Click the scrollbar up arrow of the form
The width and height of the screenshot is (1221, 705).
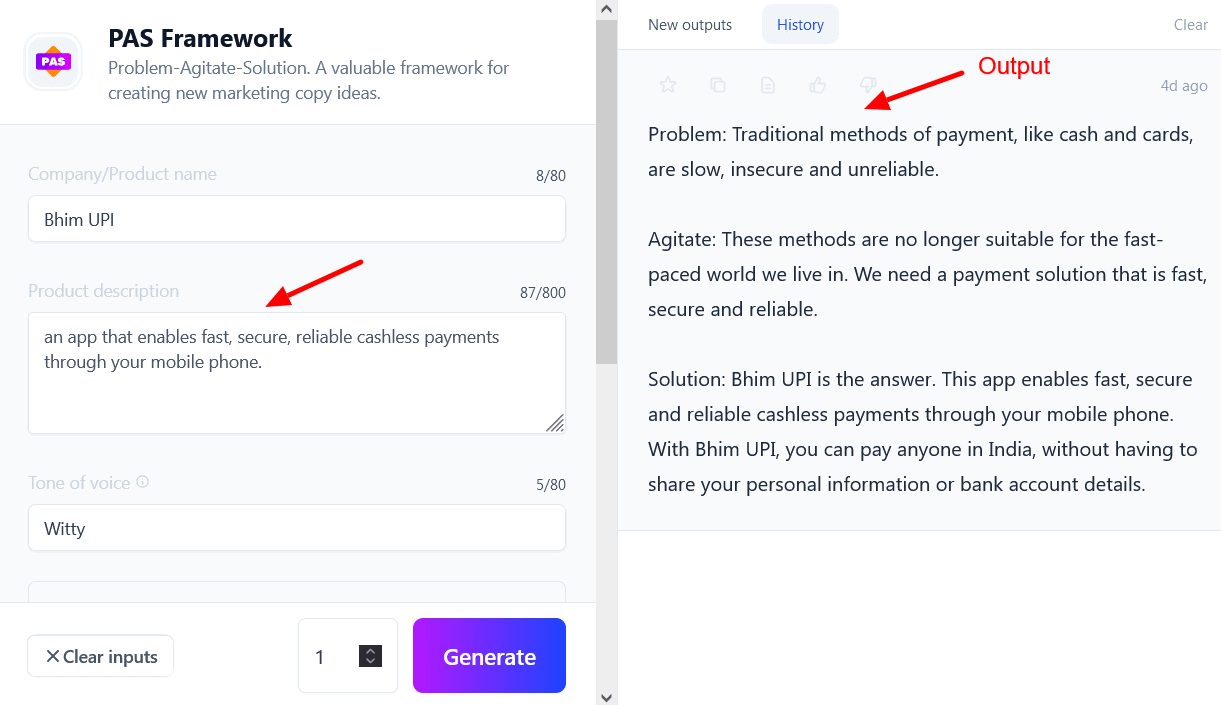606,9
